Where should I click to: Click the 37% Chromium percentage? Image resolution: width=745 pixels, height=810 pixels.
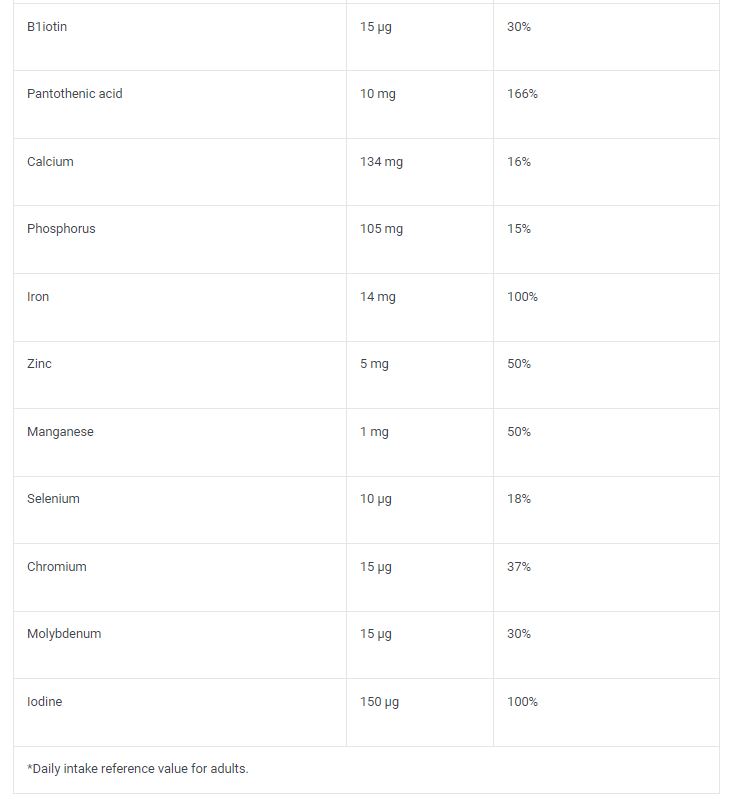[x=519, y=567]
